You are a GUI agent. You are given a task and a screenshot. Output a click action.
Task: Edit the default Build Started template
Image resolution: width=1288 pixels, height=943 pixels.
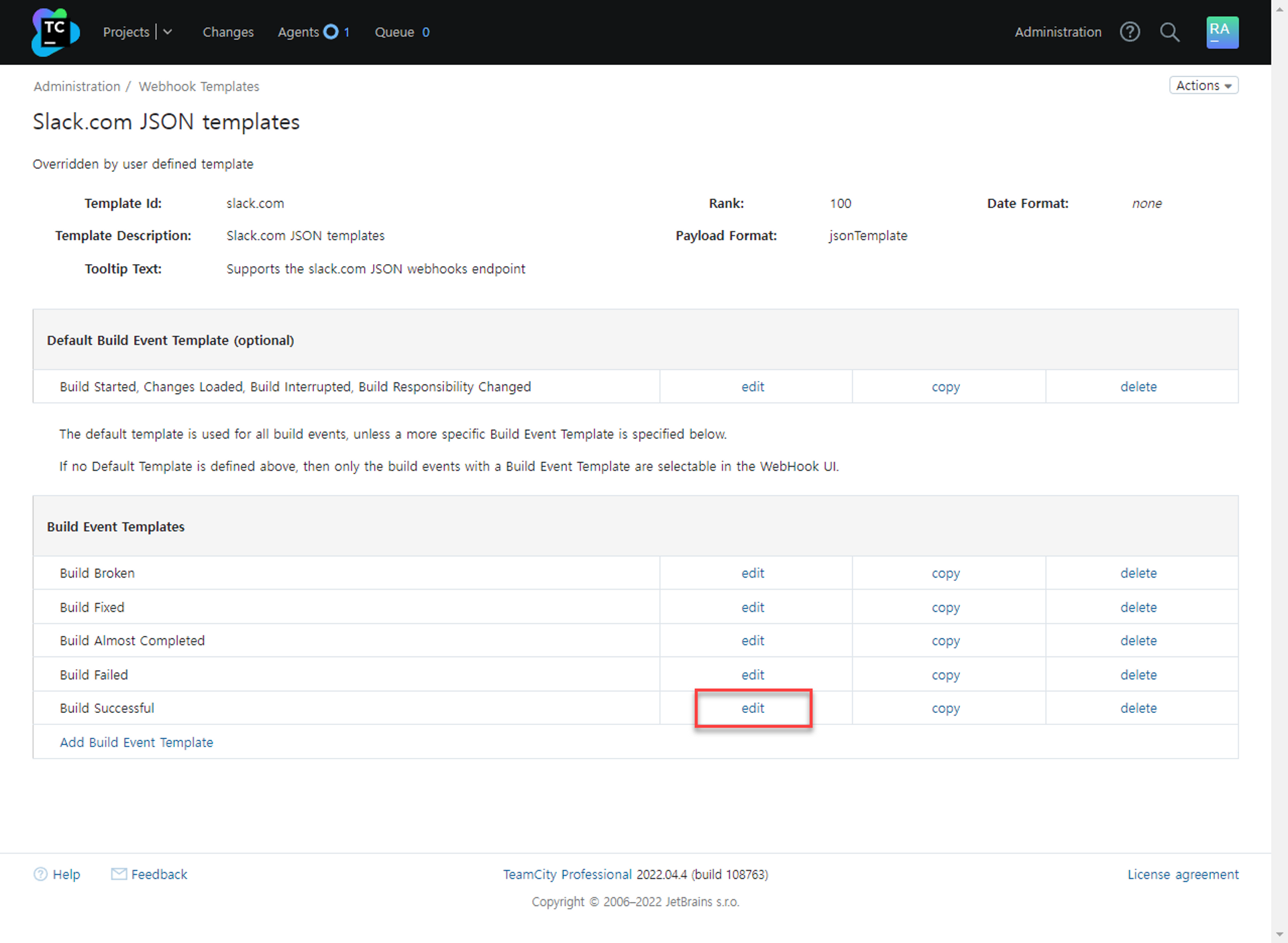(x=753, y=386)
